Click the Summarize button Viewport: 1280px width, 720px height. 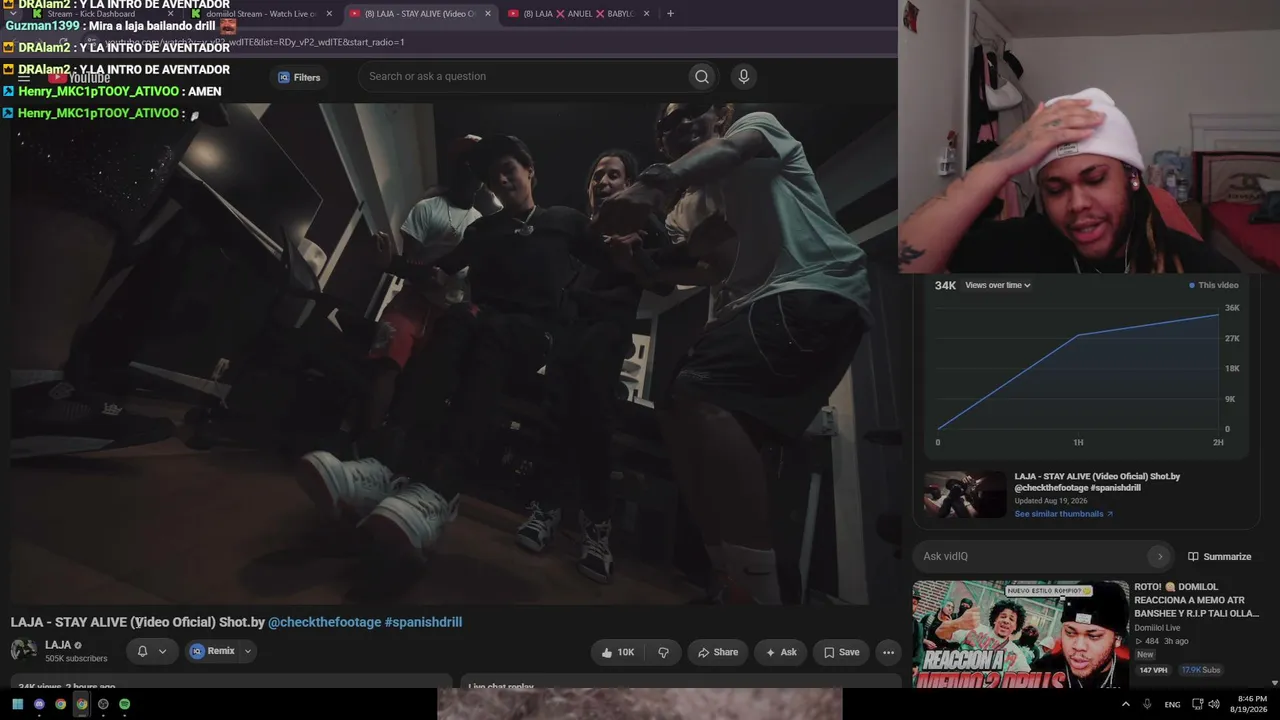tap(1220, 556)
